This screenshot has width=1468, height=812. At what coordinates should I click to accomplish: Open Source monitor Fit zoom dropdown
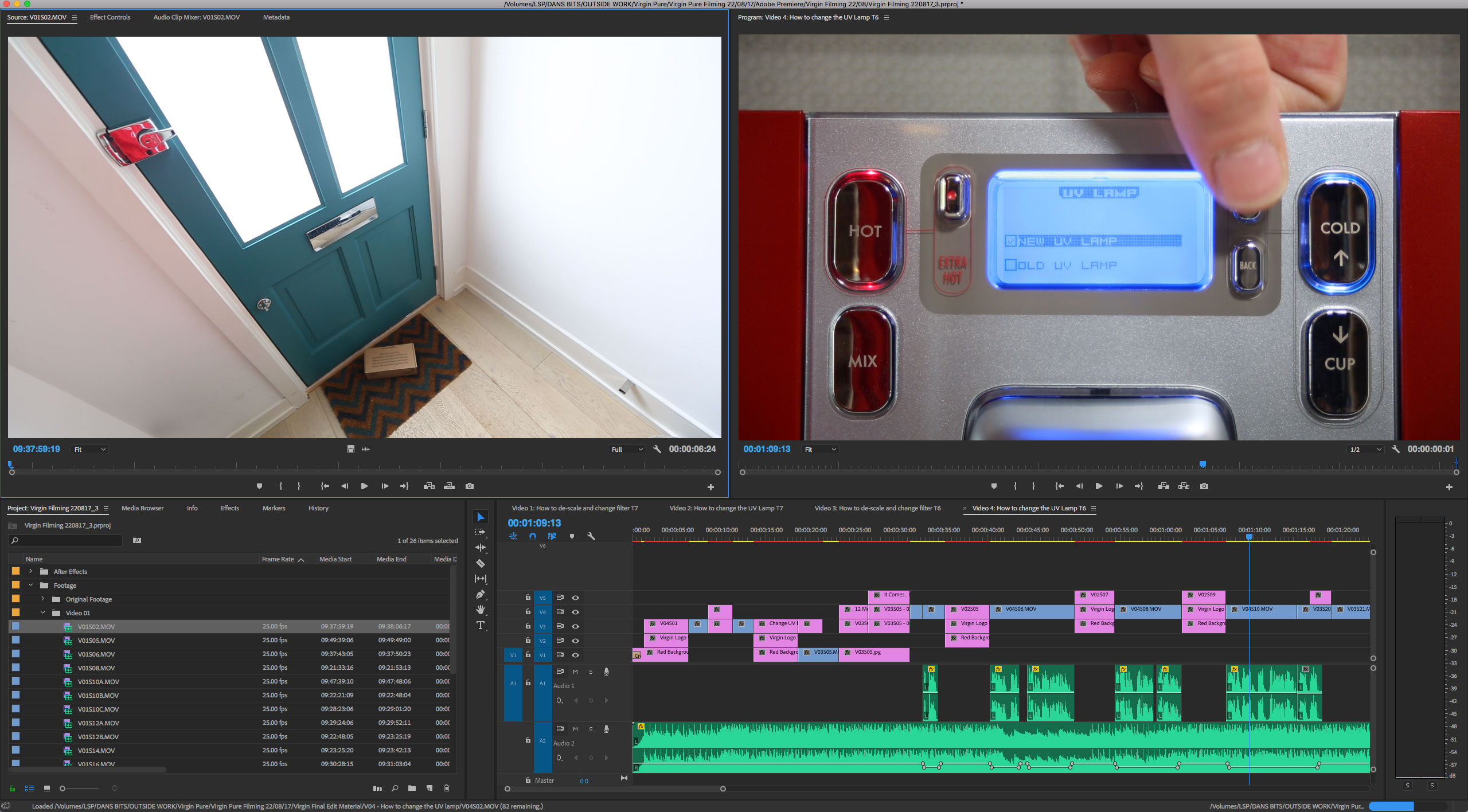(89, 450)
